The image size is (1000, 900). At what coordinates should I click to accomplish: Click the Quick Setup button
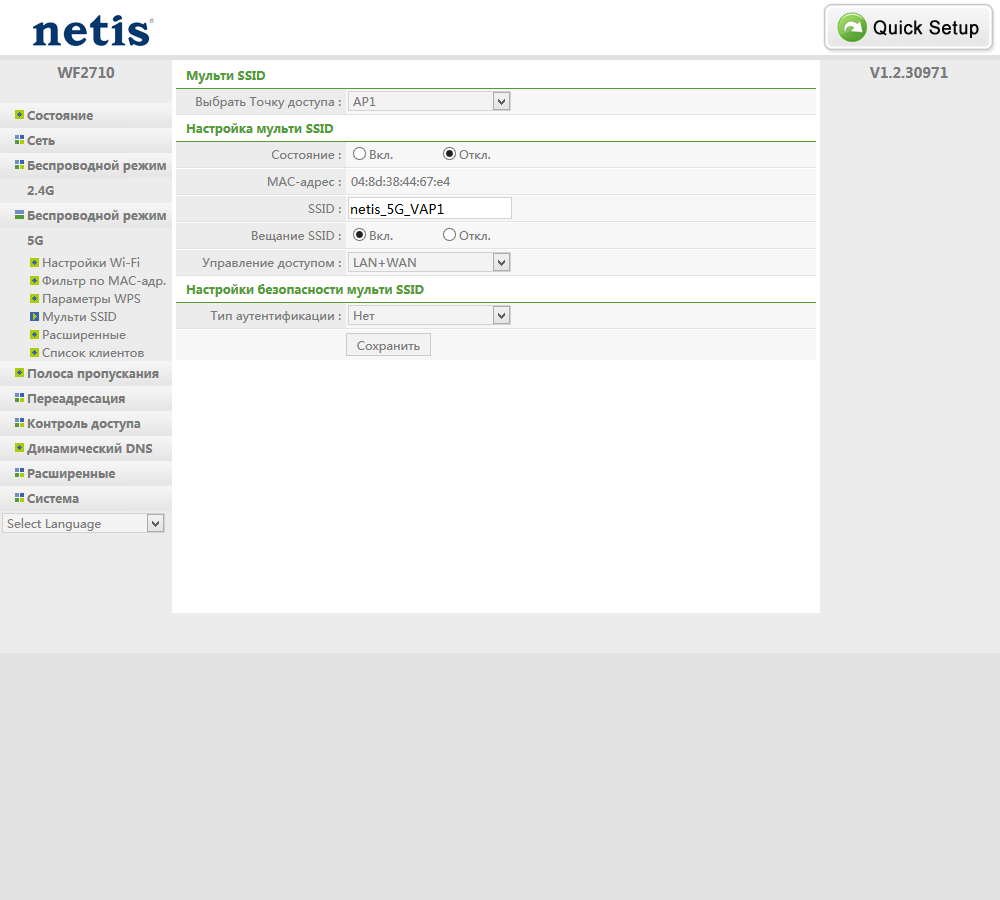[x=909, y=27]
